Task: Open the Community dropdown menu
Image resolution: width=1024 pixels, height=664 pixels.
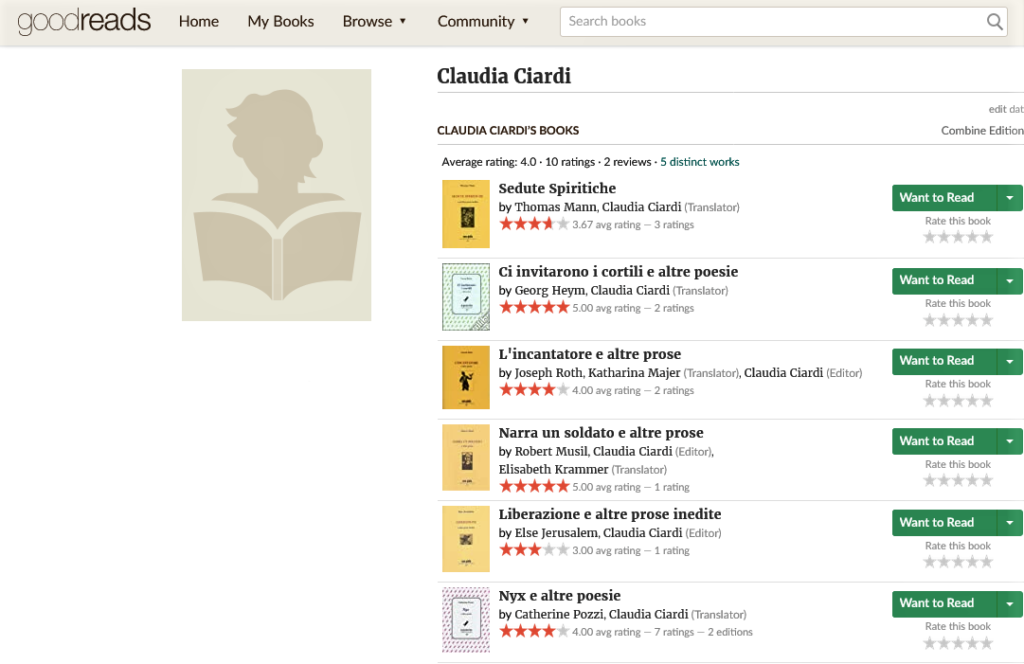Action: tap(483, 22)
